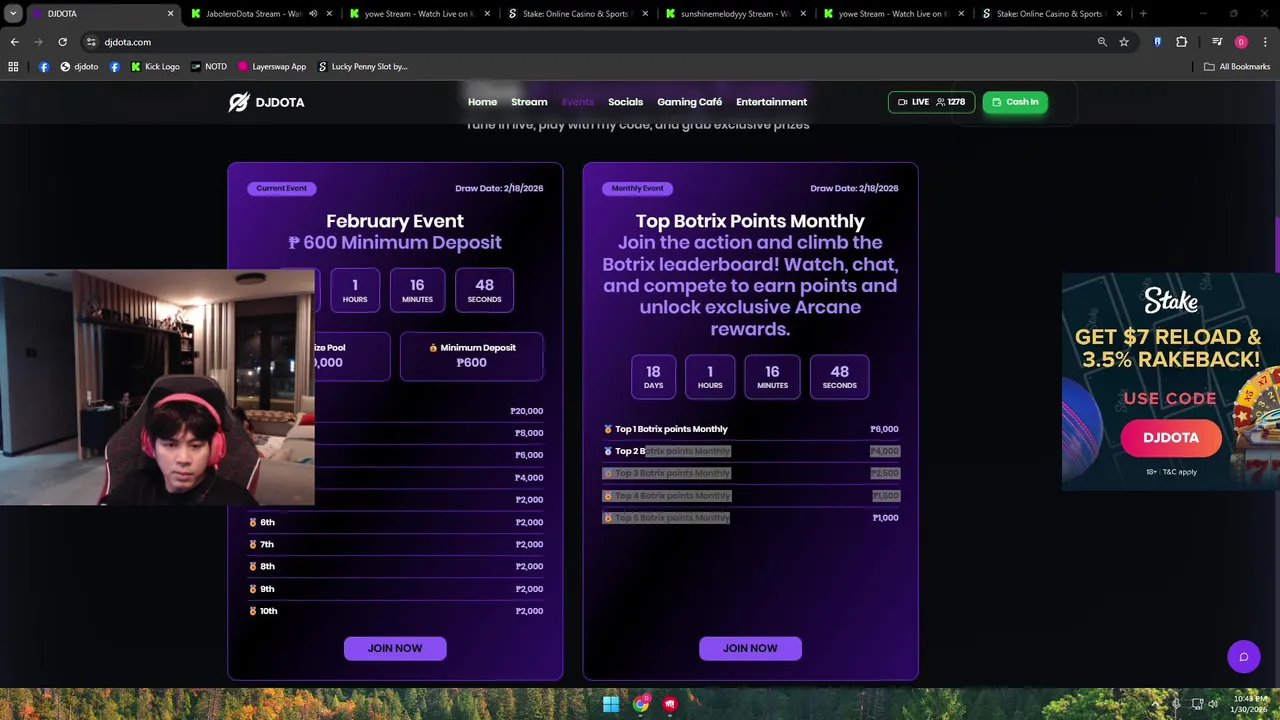Click the 10th place prize row

click(396, 611)
